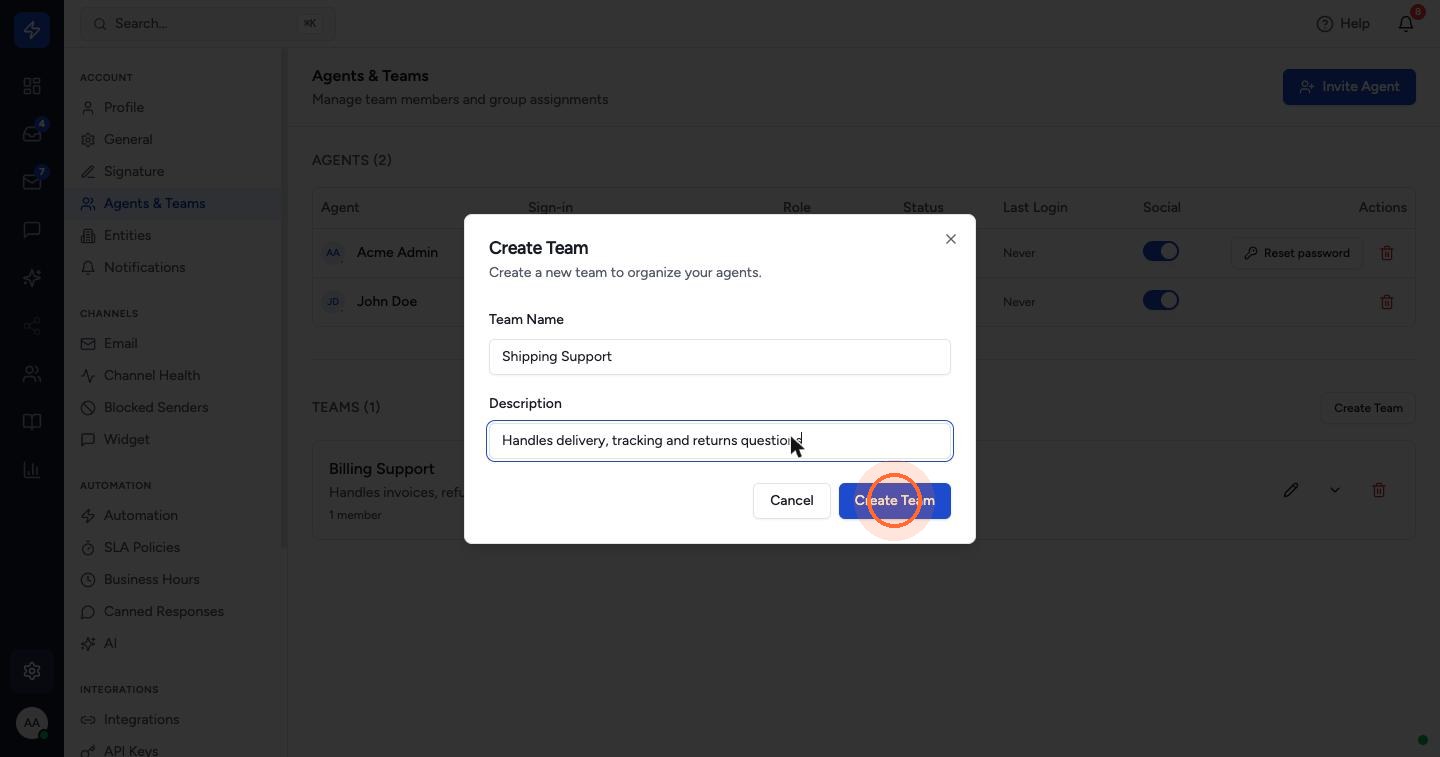Reset password for Acme Admin
The image size is (1440, 757).
(x=1297, y=253)
